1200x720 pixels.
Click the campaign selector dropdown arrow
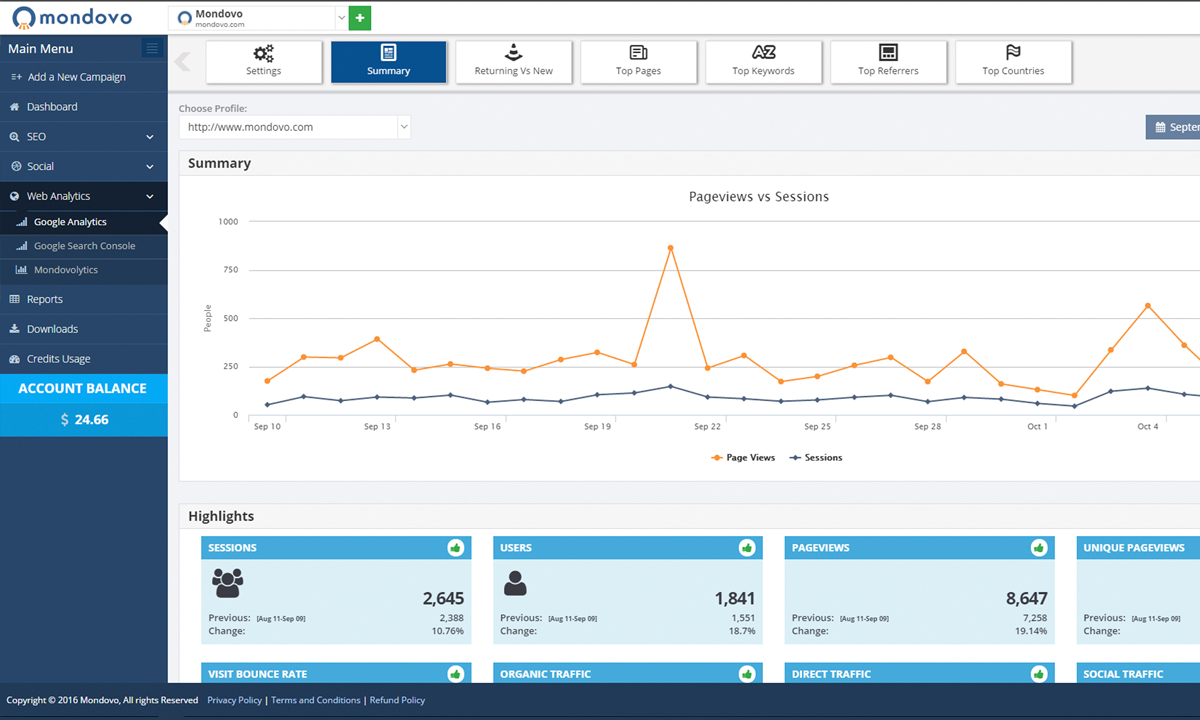pyautogui.click(x=342, y=18)
